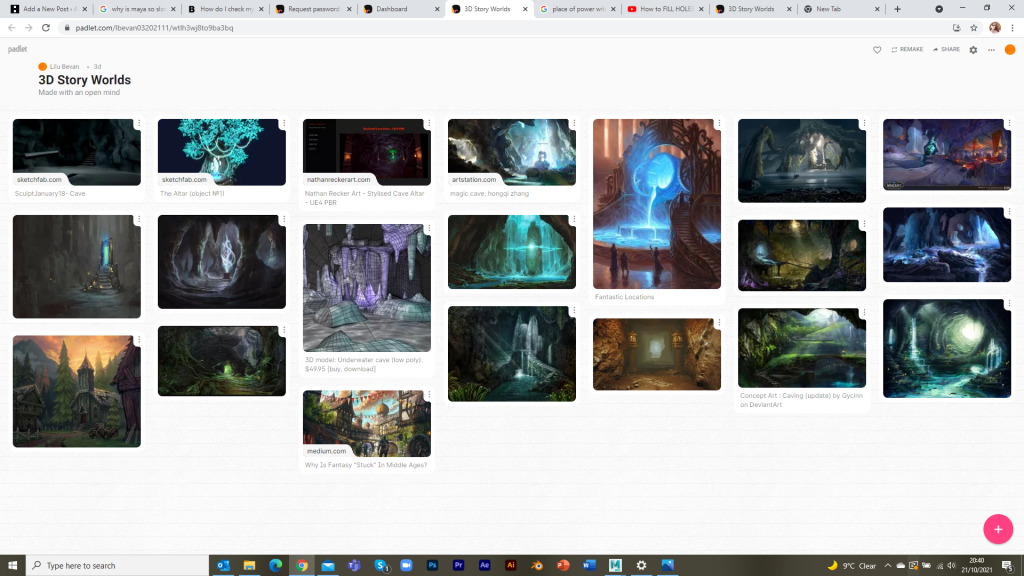Switch to the How to FILL HOLES YouTube tab
Viewport: 1024px width, 576px height.
(665, 9)
